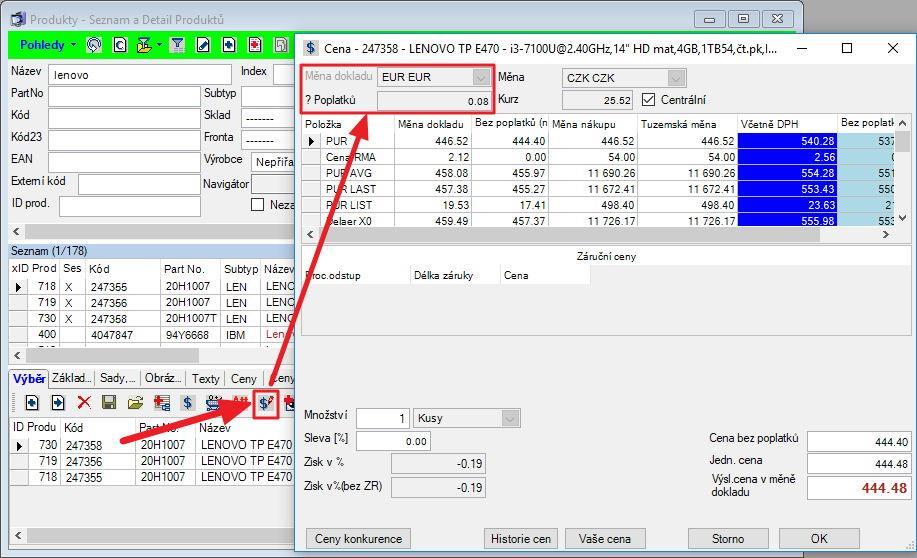Click the Množství quantity field
This screenshot has height=558, width=917.
click(x=383, y=418)
